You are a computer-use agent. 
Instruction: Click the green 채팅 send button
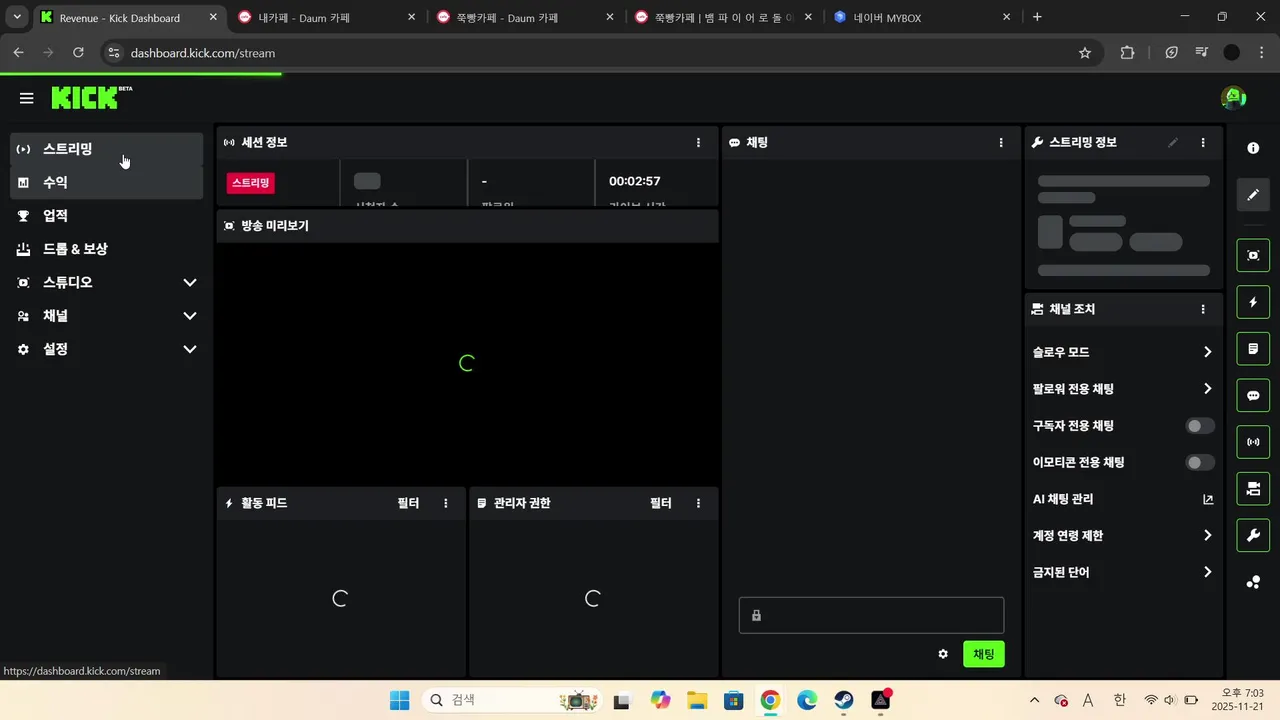pos(984,654)
